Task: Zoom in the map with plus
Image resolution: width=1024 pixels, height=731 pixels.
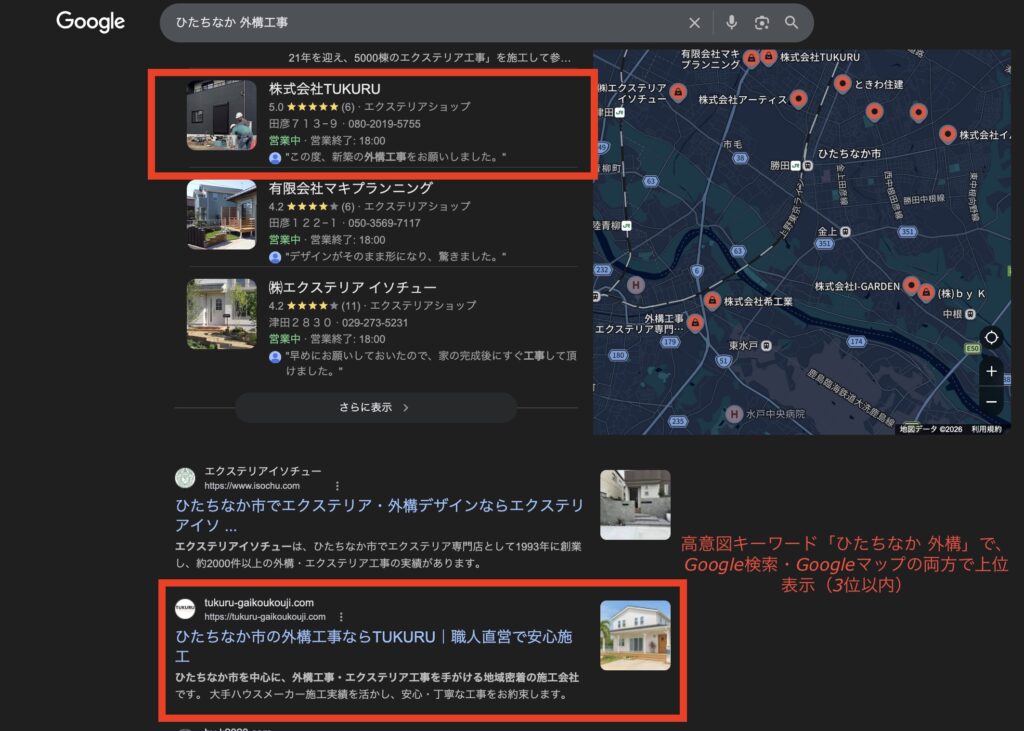Action: click(x=991, y=371)
